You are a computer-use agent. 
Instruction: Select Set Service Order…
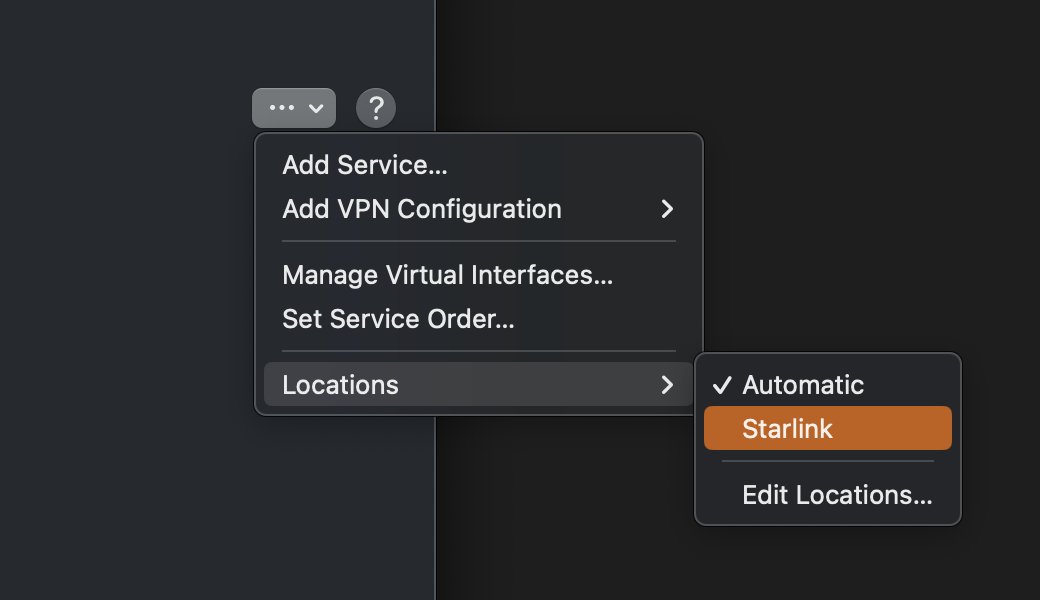pyautogui.click(x=478, y=319)
